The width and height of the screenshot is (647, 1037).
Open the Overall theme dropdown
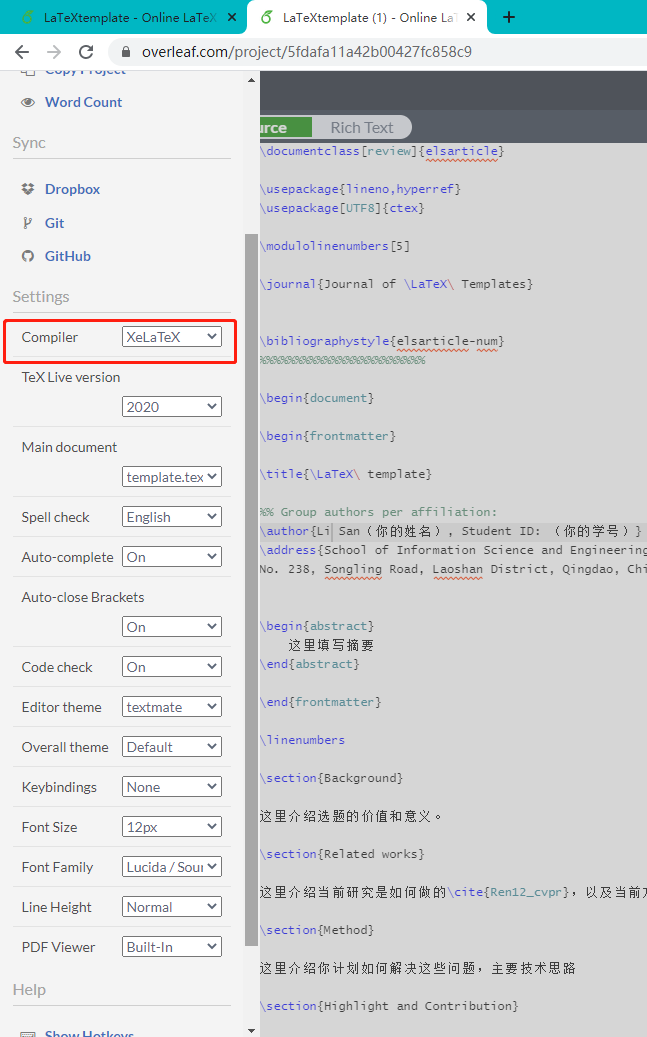pyautogui.click(x=172, y=747)
